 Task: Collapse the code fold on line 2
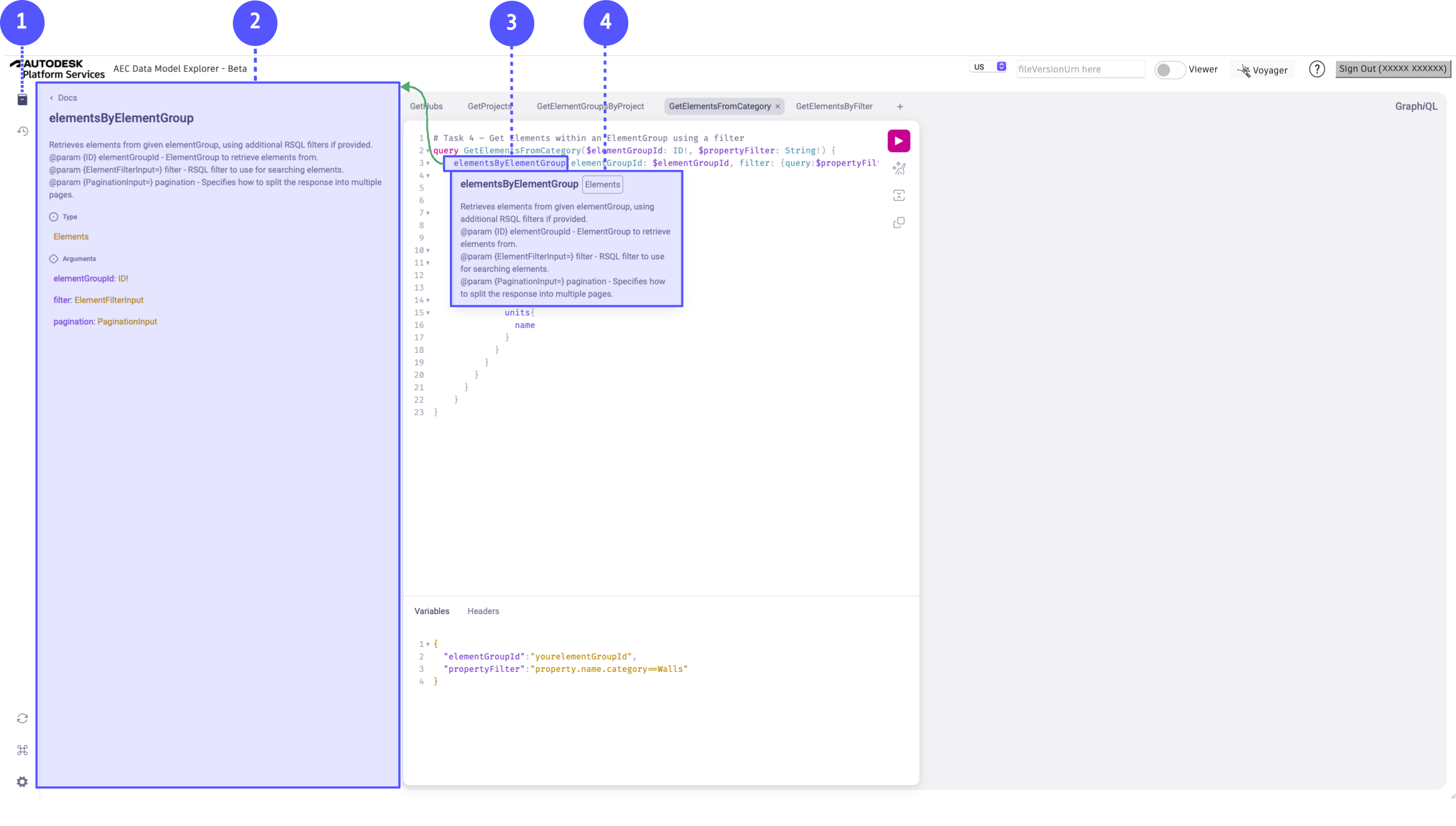tap(428, 151)
